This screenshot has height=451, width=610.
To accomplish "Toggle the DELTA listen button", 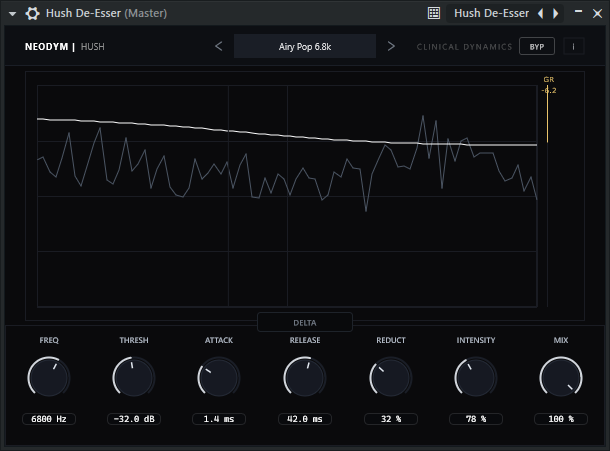I will (x=305, y=323).
